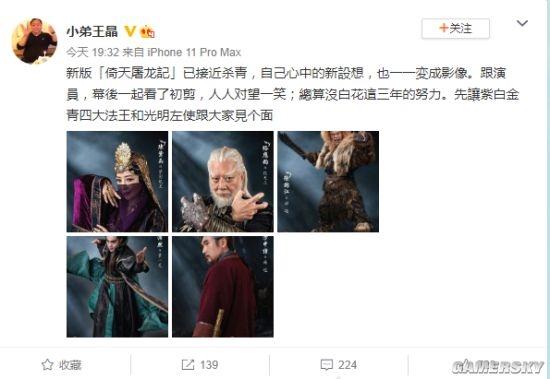Open the green robed figure poster
Screen dimensions: 550x379
coord(117,287)
